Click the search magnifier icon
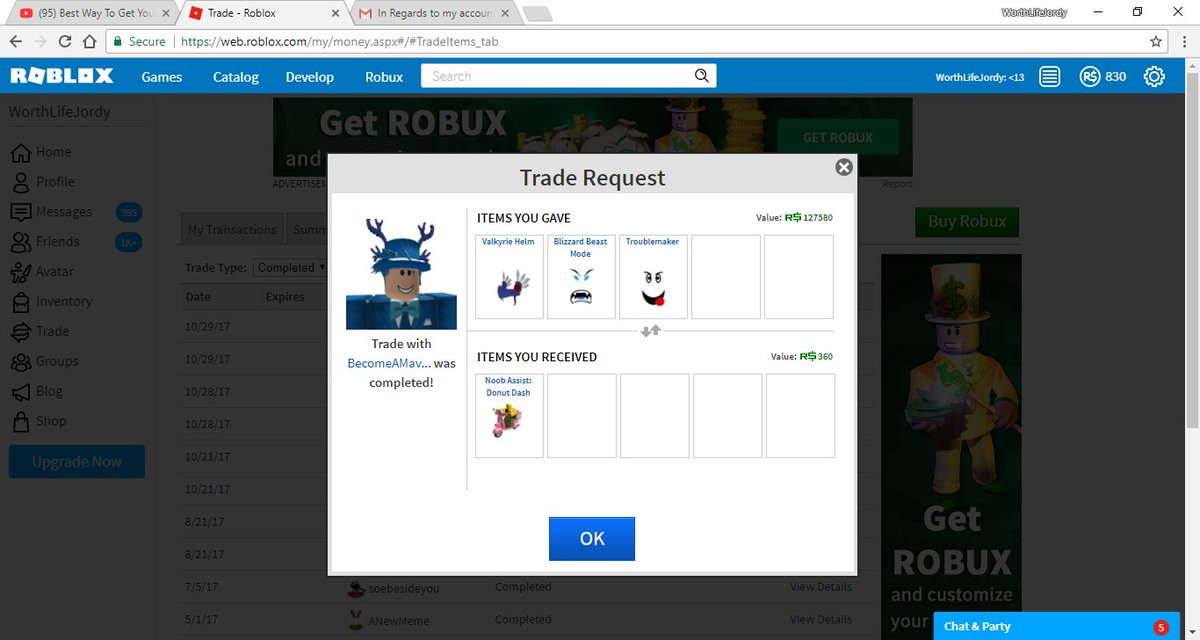Viewport: 1200px width, 640px height. coord(702,76)
